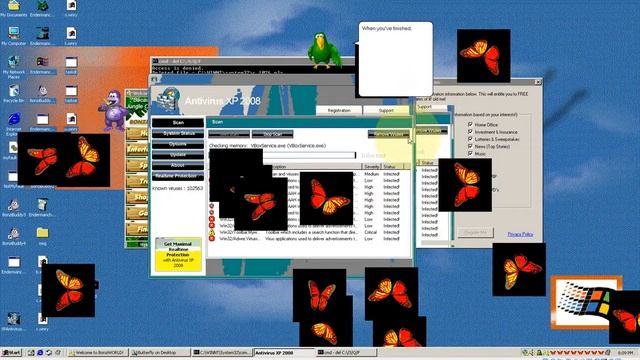Switch to Welcome to BonziWORLD taskbar button

[98, 352]
